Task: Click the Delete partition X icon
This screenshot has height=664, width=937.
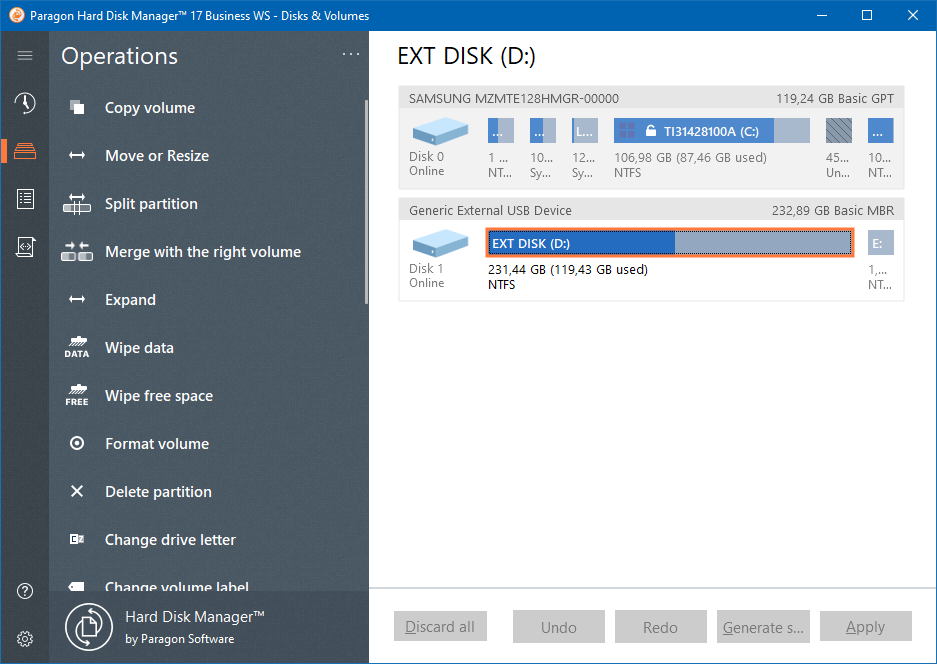Action: [x=77, y=491]
